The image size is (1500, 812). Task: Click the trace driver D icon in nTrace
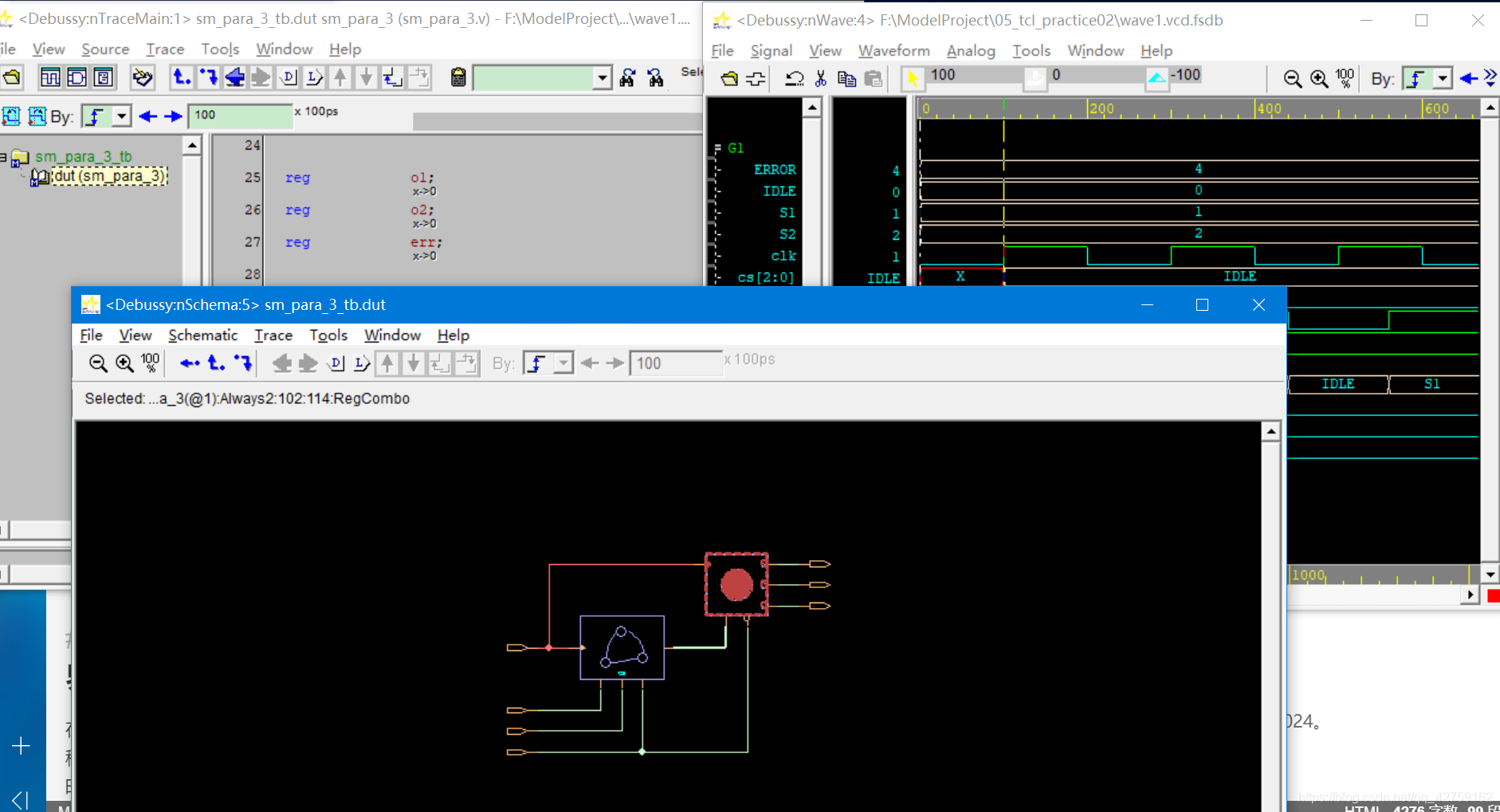[x=288, y=77]
